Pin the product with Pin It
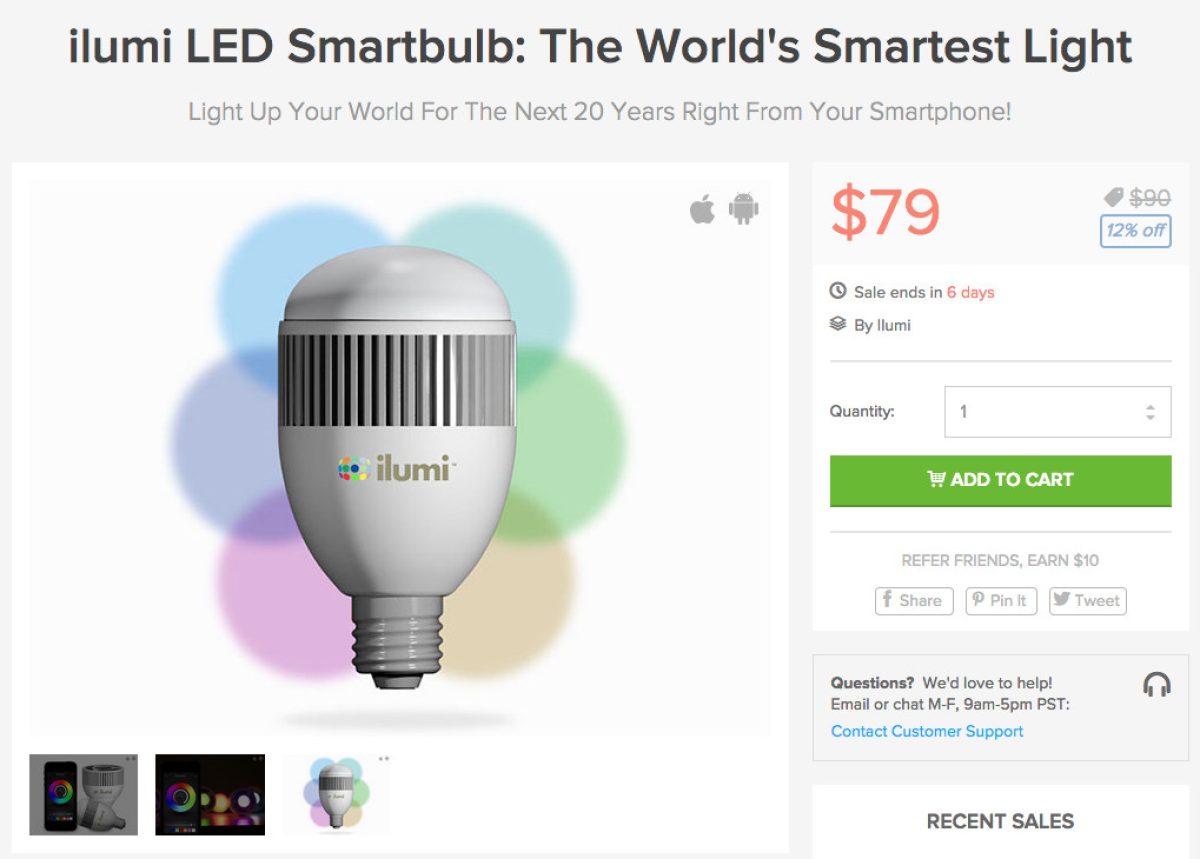 tap(1000, 600)
